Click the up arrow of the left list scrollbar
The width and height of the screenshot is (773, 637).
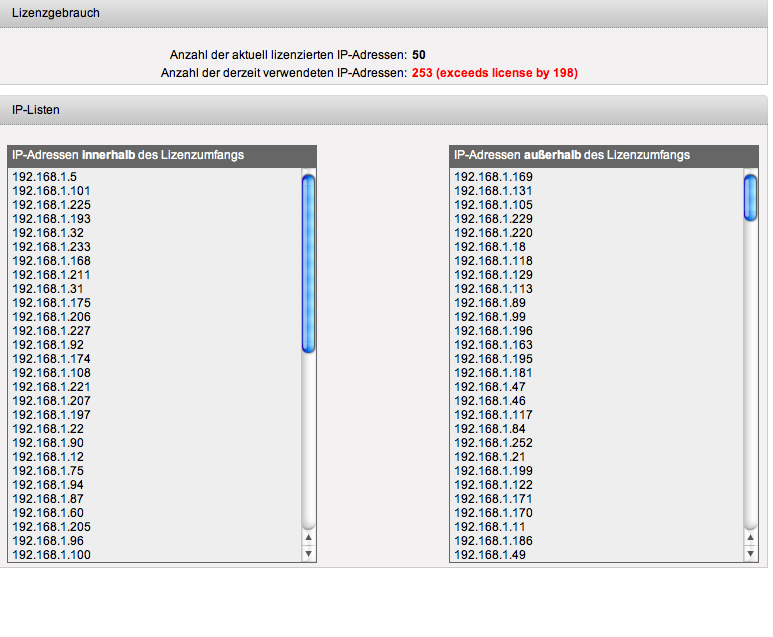pyautogui.click(x=308, y=538)
